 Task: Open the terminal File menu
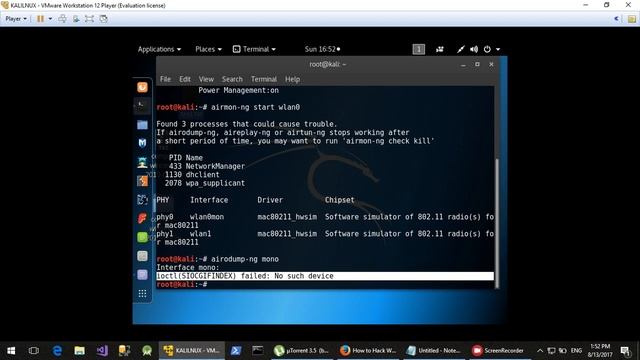pyautogui.click(x=165, y=79)
